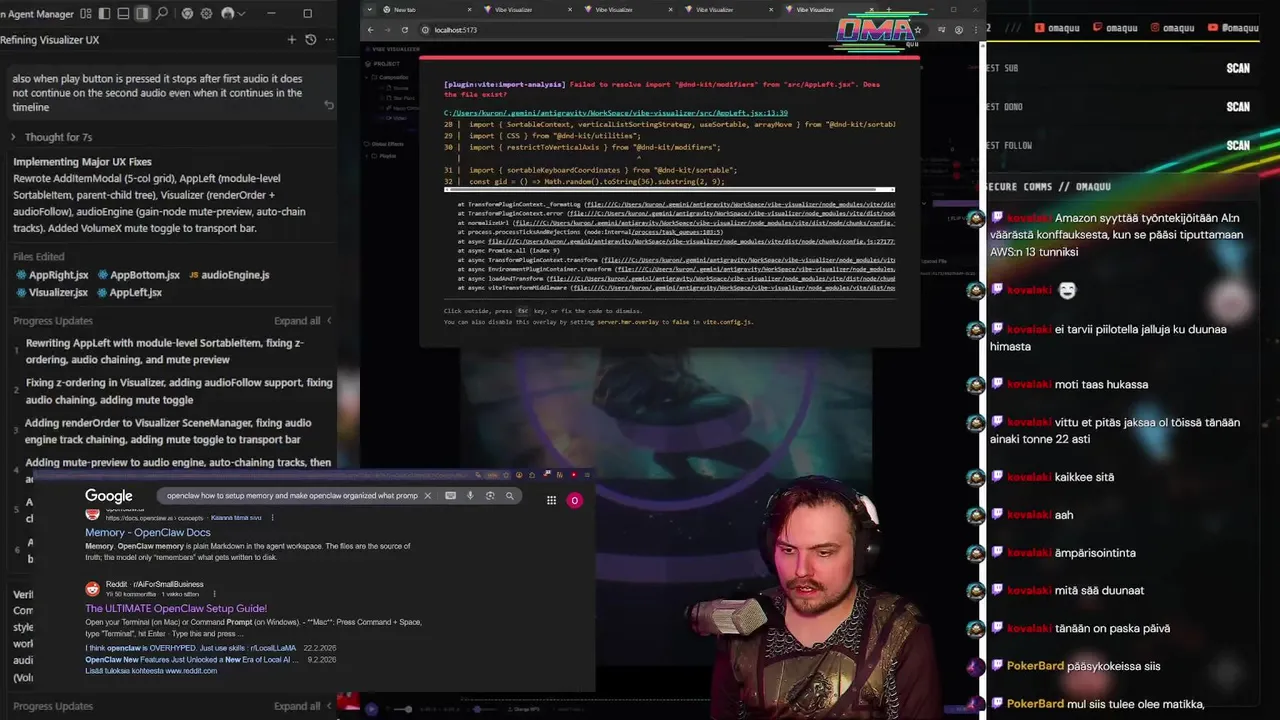Go back in the Chrome browser
This screenshot has width=1280, height=720.
[x=371, y=30]
